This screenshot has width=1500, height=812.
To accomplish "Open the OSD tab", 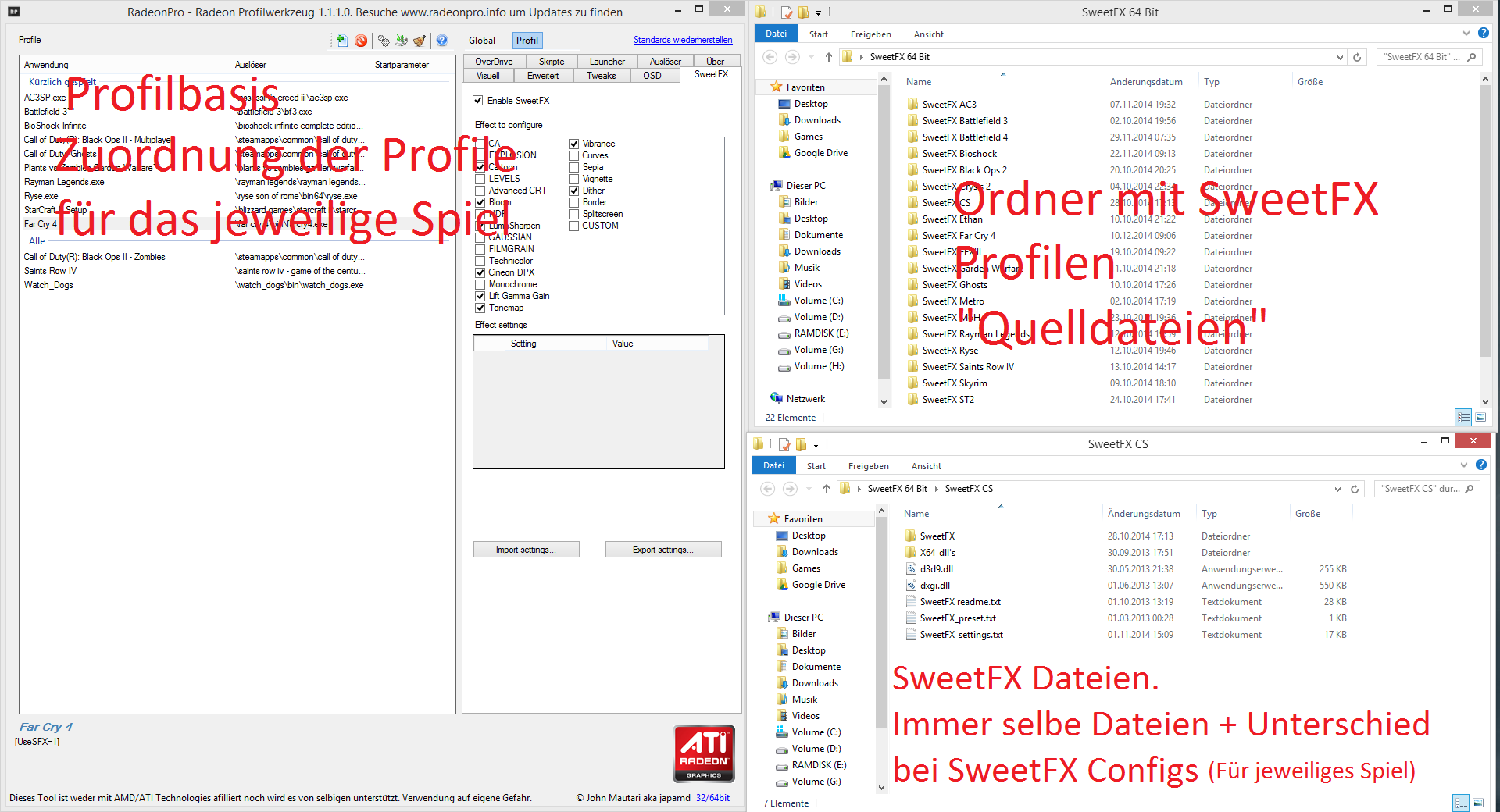I will (x=652, y=76).
